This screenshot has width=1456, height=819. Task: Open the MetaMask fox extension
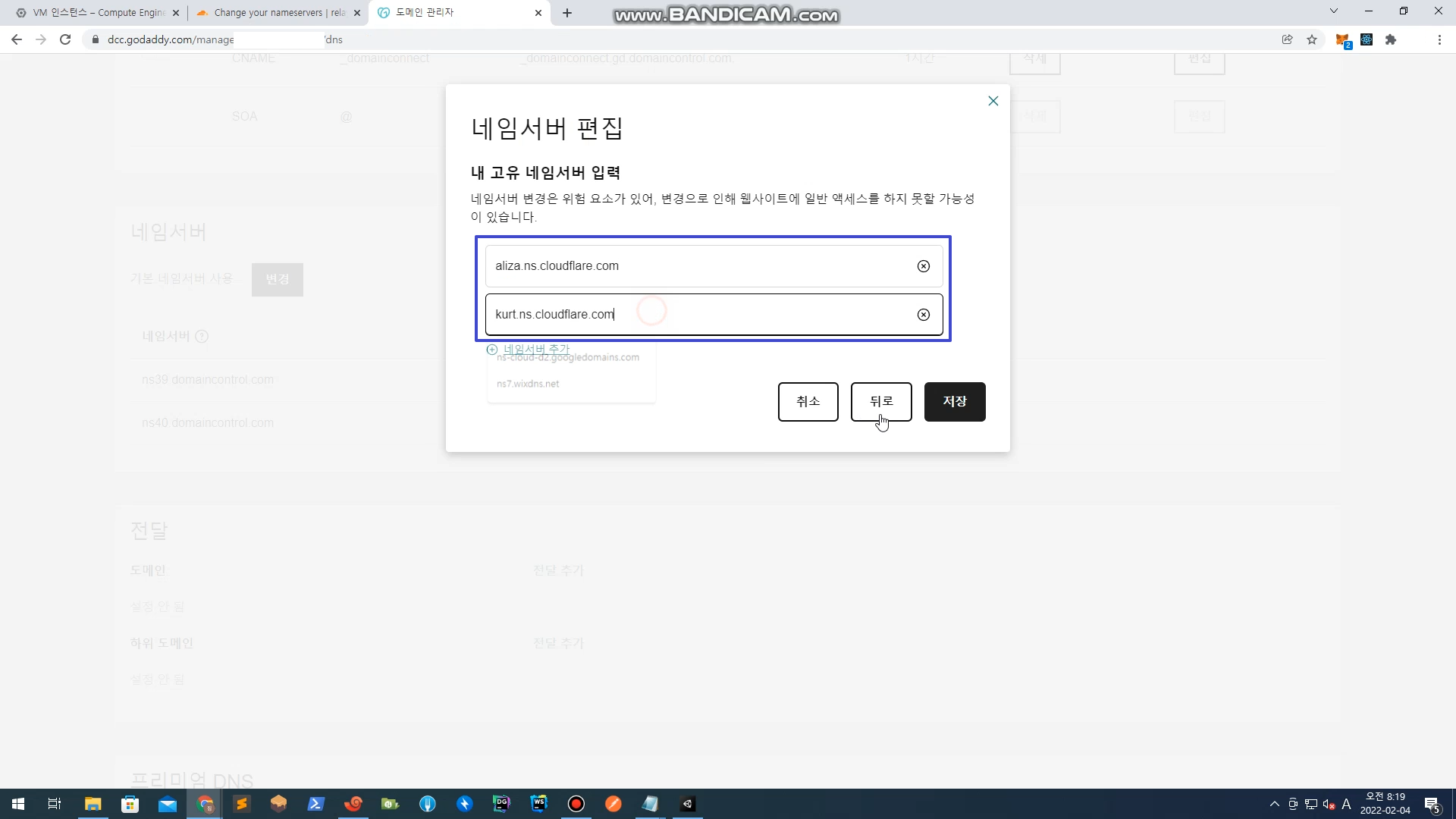coord(1341,39)
